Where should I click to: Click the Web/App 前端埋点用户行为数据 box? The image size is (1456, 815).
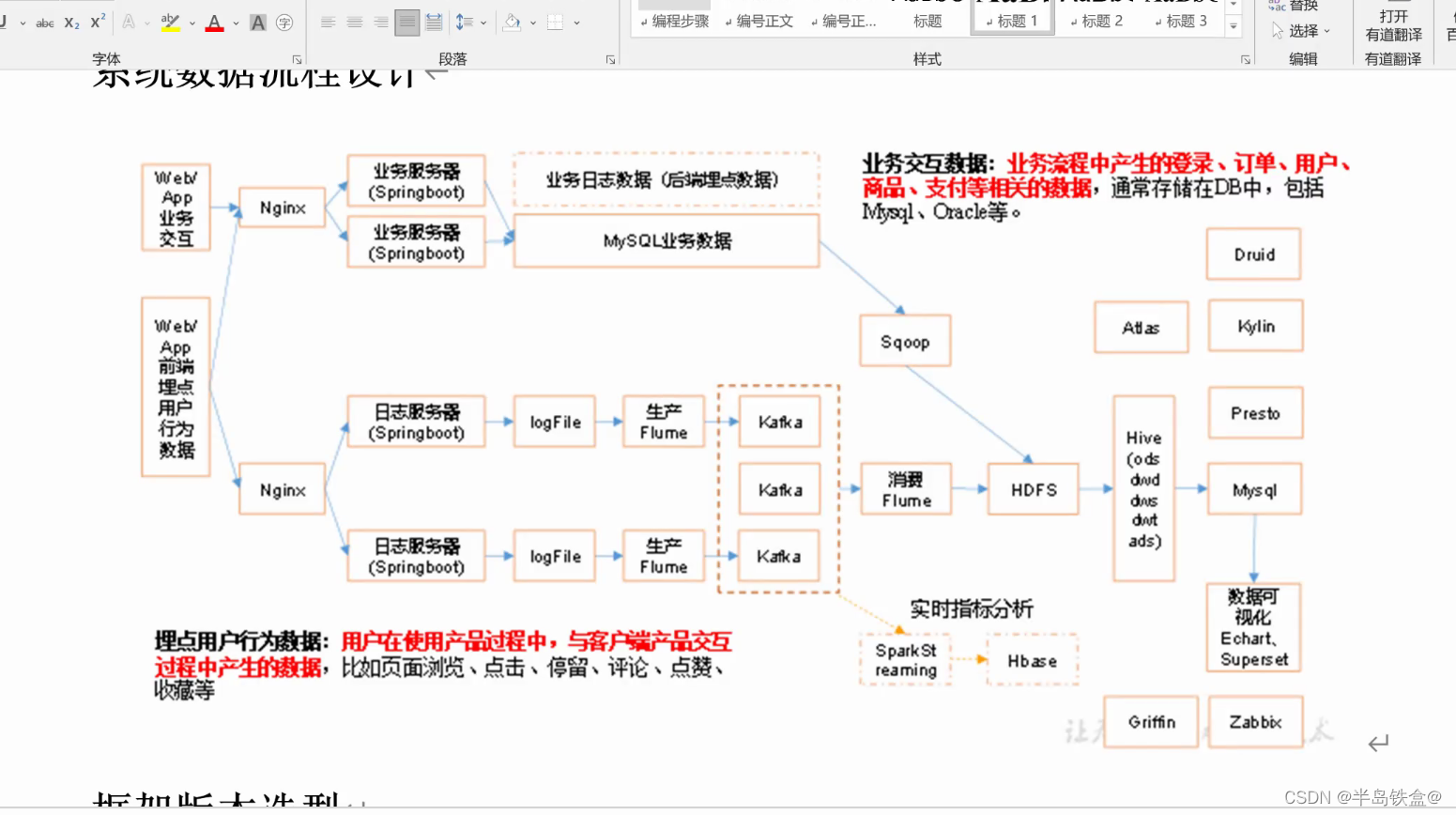click(x=176, y=388)
